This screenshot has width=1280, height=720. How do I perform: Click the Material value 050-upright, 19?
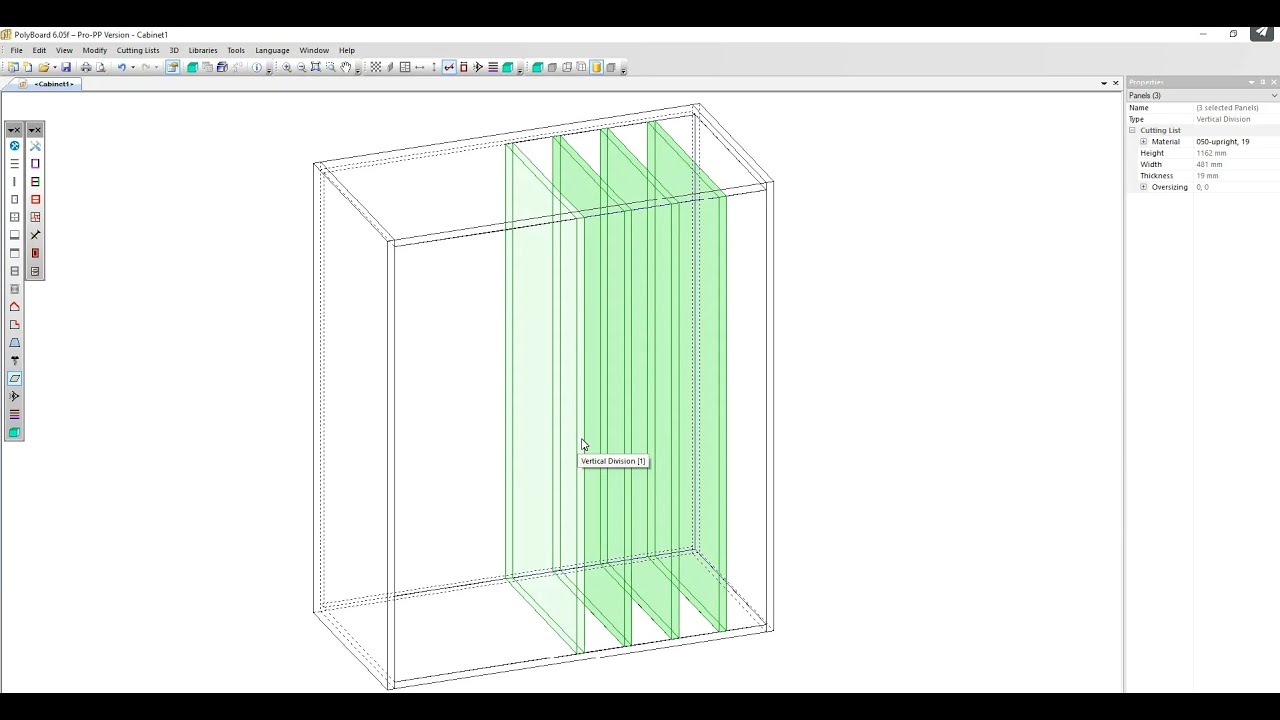coord(1222,142)
